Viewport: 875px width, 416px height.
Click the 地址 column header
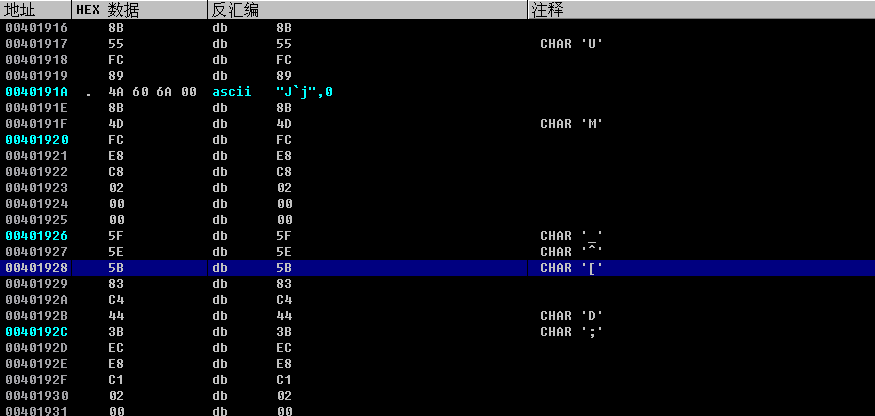point(36,9)
